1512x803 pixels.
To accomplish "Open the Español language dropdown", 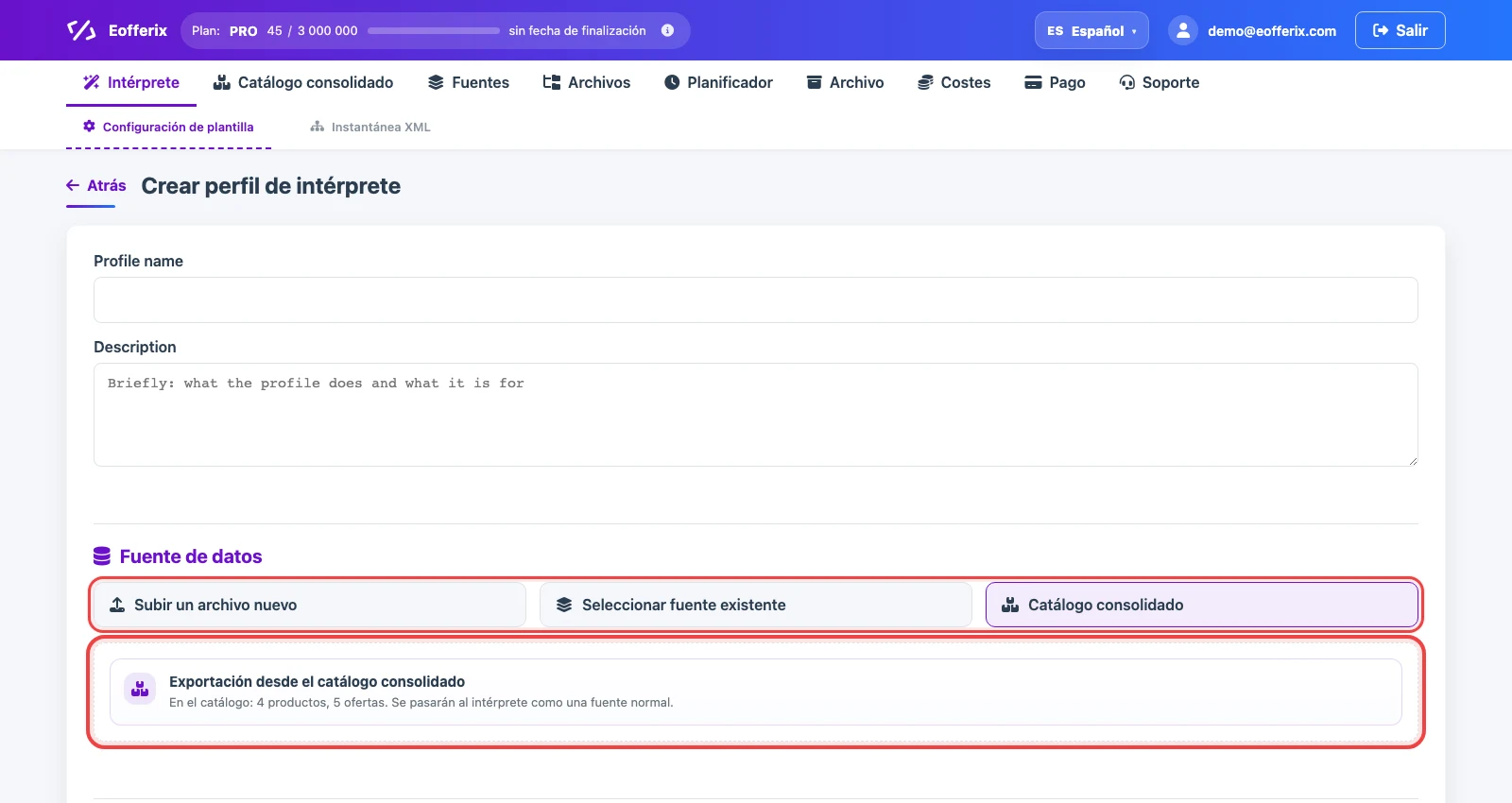I will tap(1091, 30).
